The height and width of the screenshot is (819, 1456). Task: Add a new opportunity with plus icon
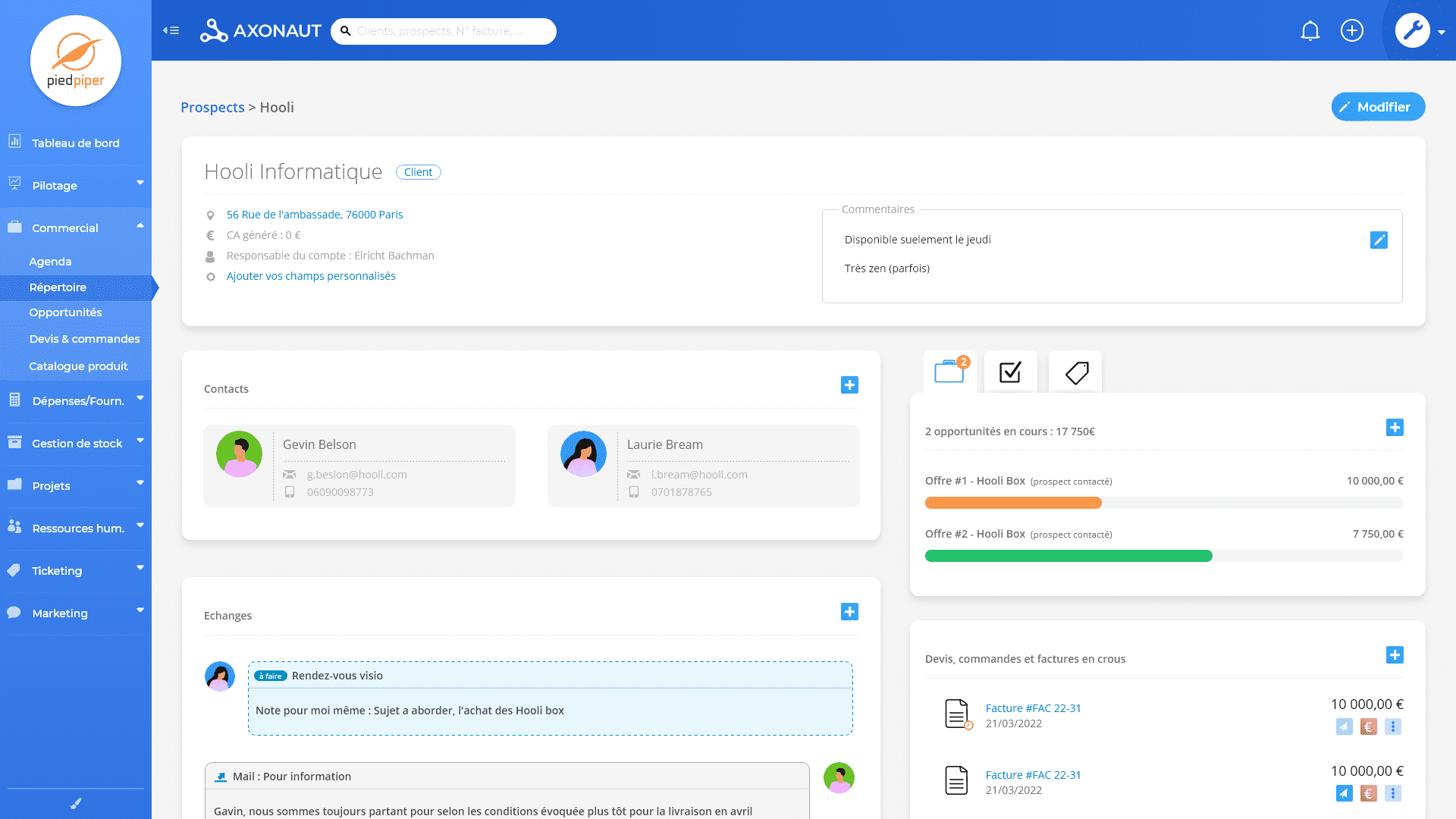(1394, 428)
